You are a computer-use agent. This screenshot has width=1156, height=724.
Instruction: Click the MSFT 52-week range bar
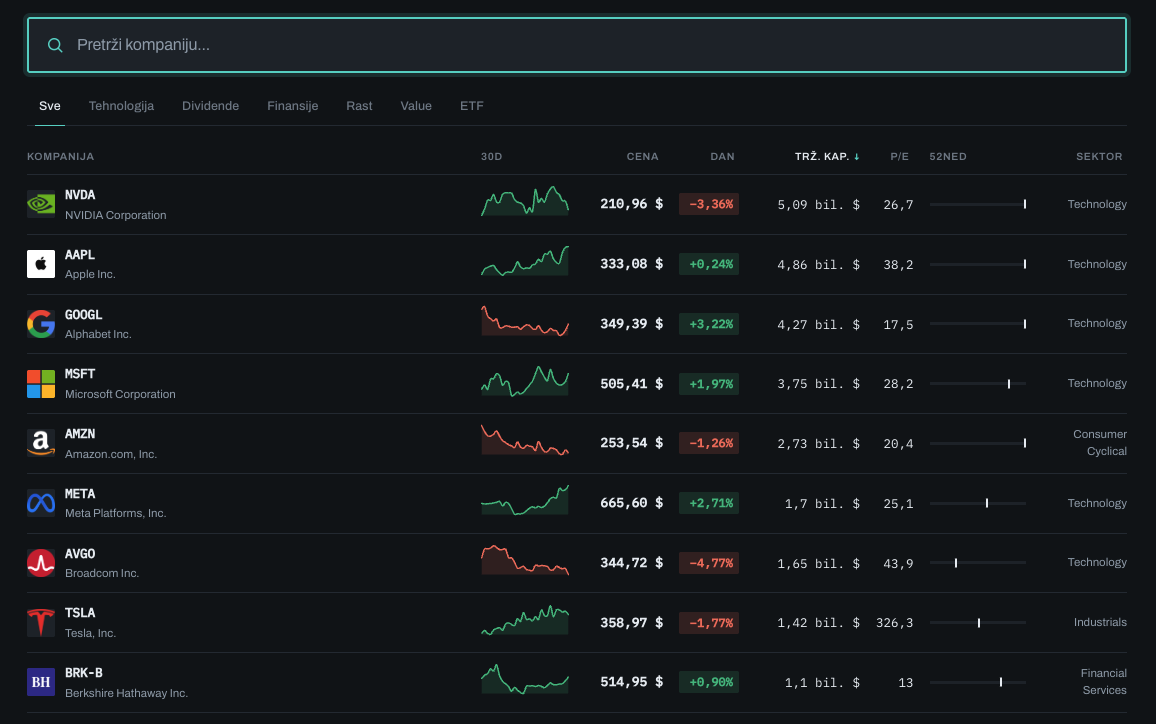[x=978, y=383]
